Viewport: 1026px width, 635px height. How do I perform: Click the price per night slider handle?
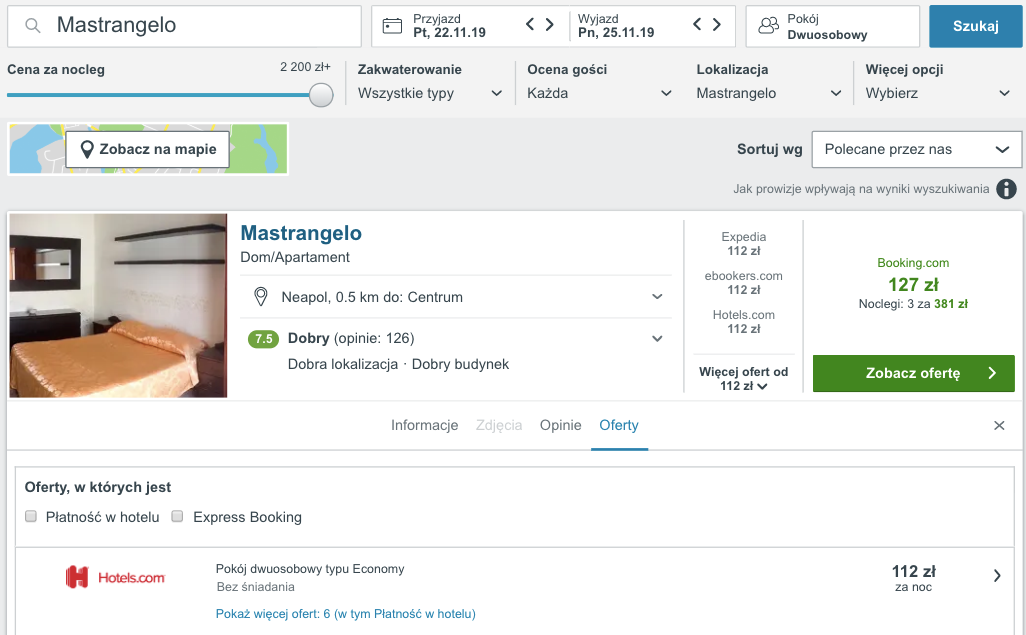[x=321, y=95]
